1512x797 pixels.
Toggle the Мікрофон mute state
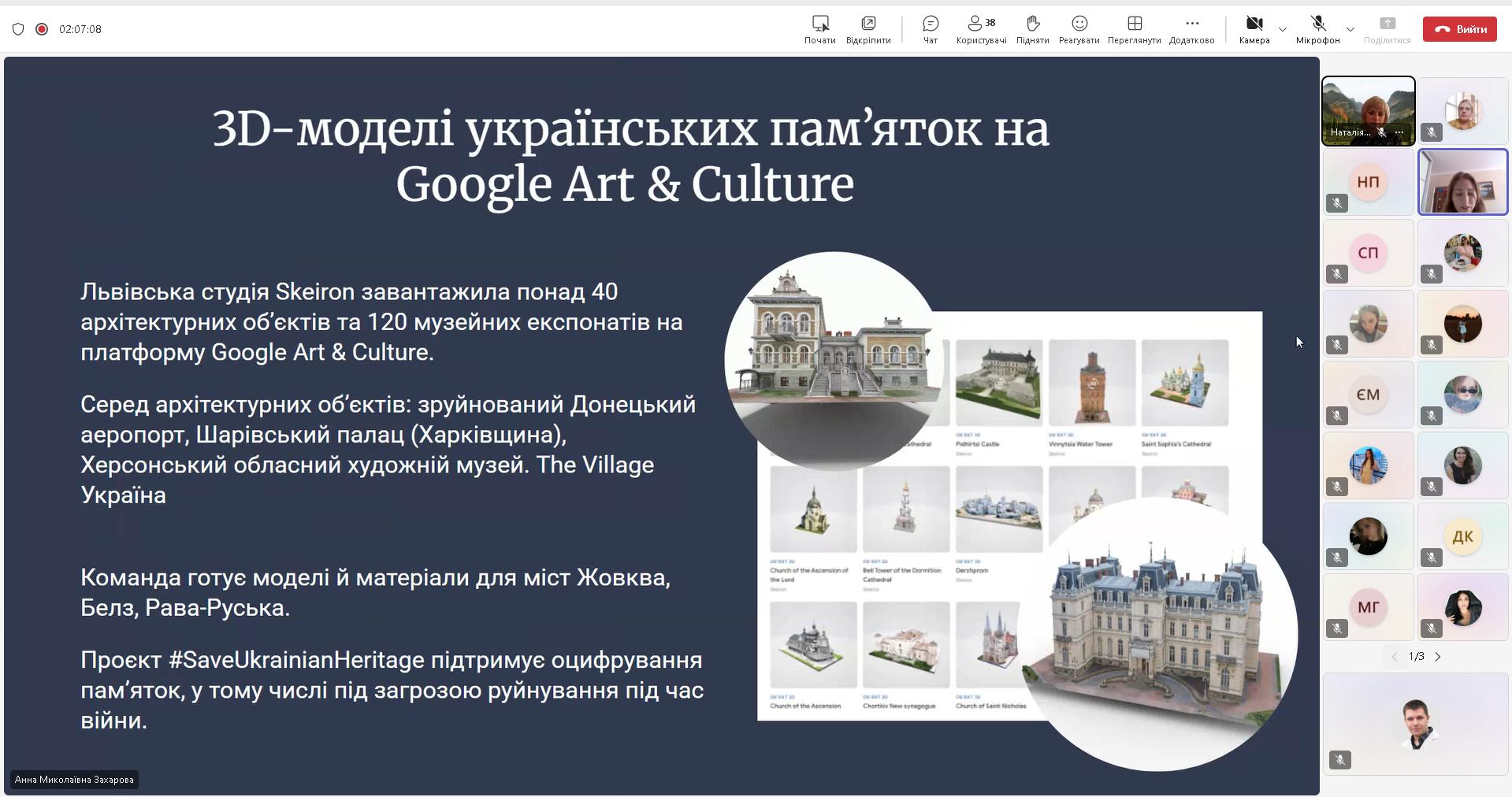[x=1317, y=29]
